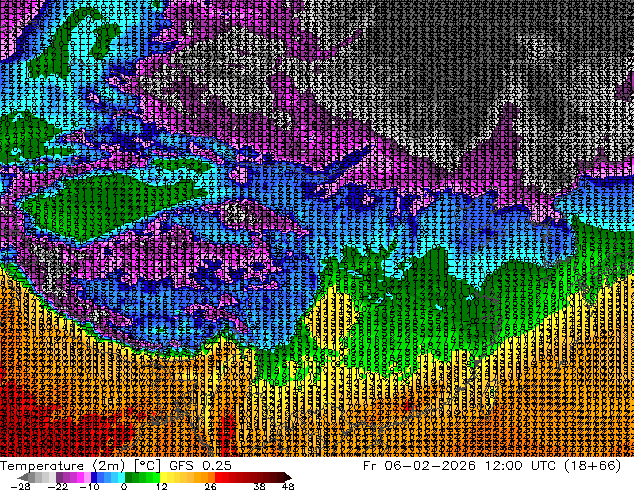Click the 'GFS 0.25' model label

[x=200, y=466]
